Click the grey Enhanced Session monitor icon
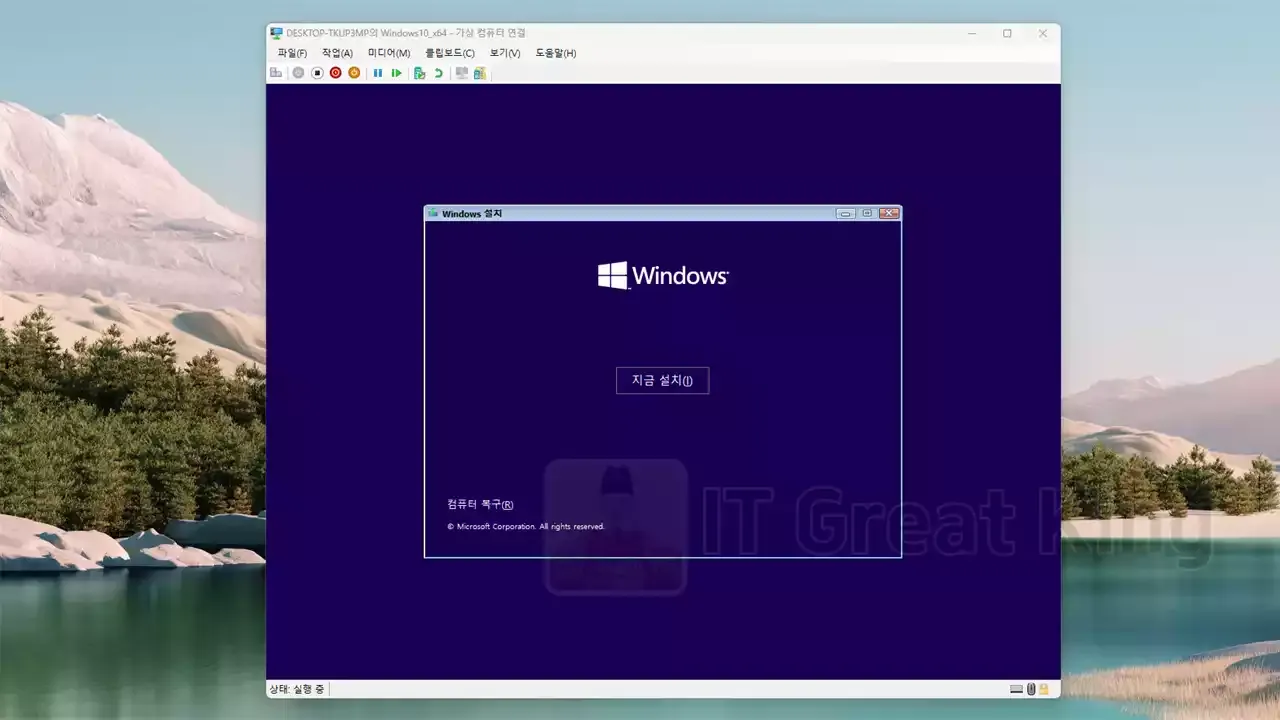Image resolution: width=1280 pixels, height=720 pixels. (462, 73)
